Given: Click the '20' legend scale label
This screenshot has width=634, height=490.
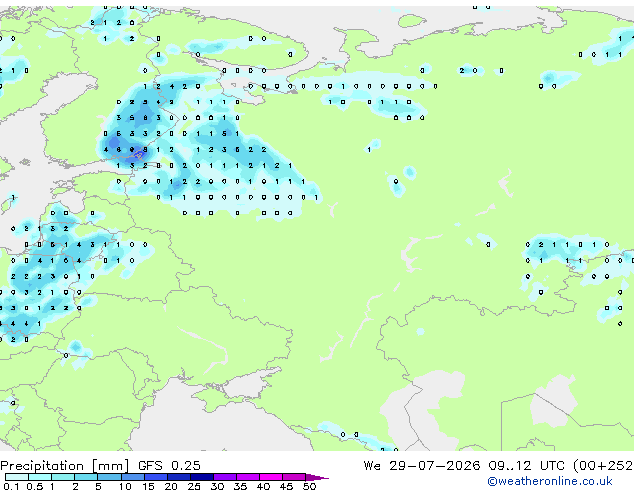Looking at the screenshot, I should tap(171, 486).
